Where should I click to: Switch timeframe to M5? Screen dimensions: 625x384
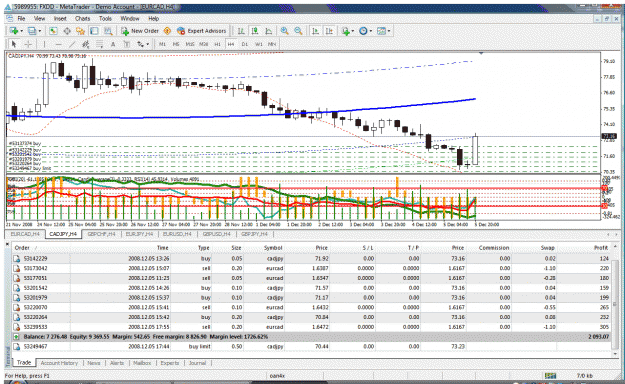[x=176, y=44]
